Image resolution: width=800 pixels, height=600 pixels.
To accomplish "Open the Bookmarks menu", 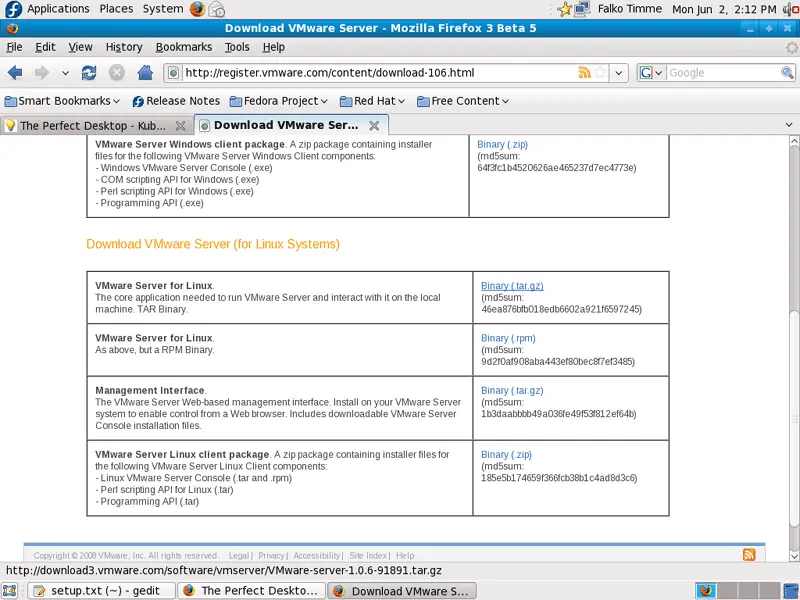I will [184, 47].
